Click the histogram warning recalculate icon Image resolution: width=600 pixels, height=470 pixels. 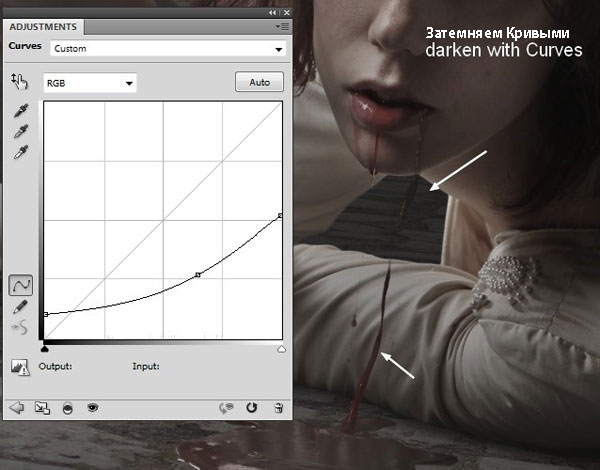point(20,367)
